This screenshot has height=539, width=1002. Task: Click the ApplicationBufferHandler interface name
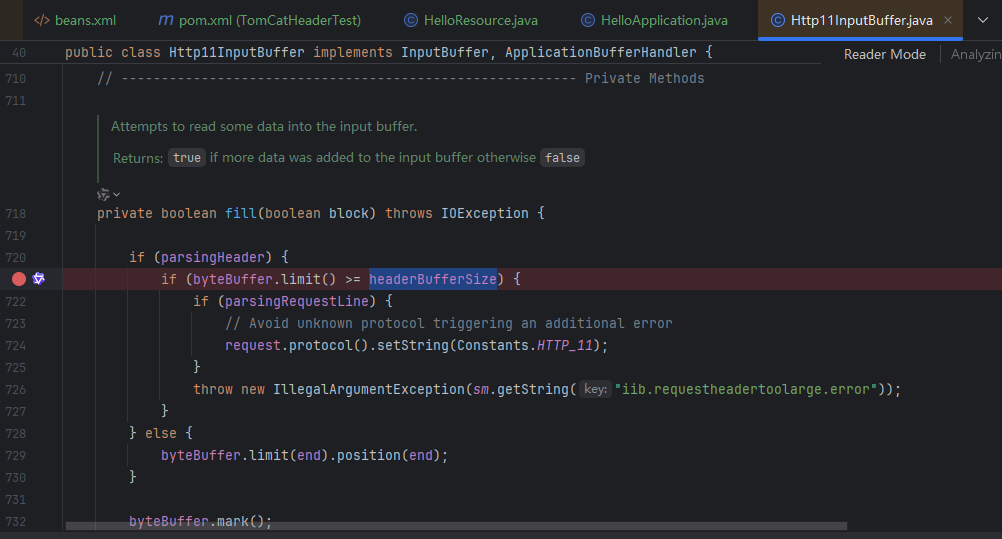click(x=601, y=52)
